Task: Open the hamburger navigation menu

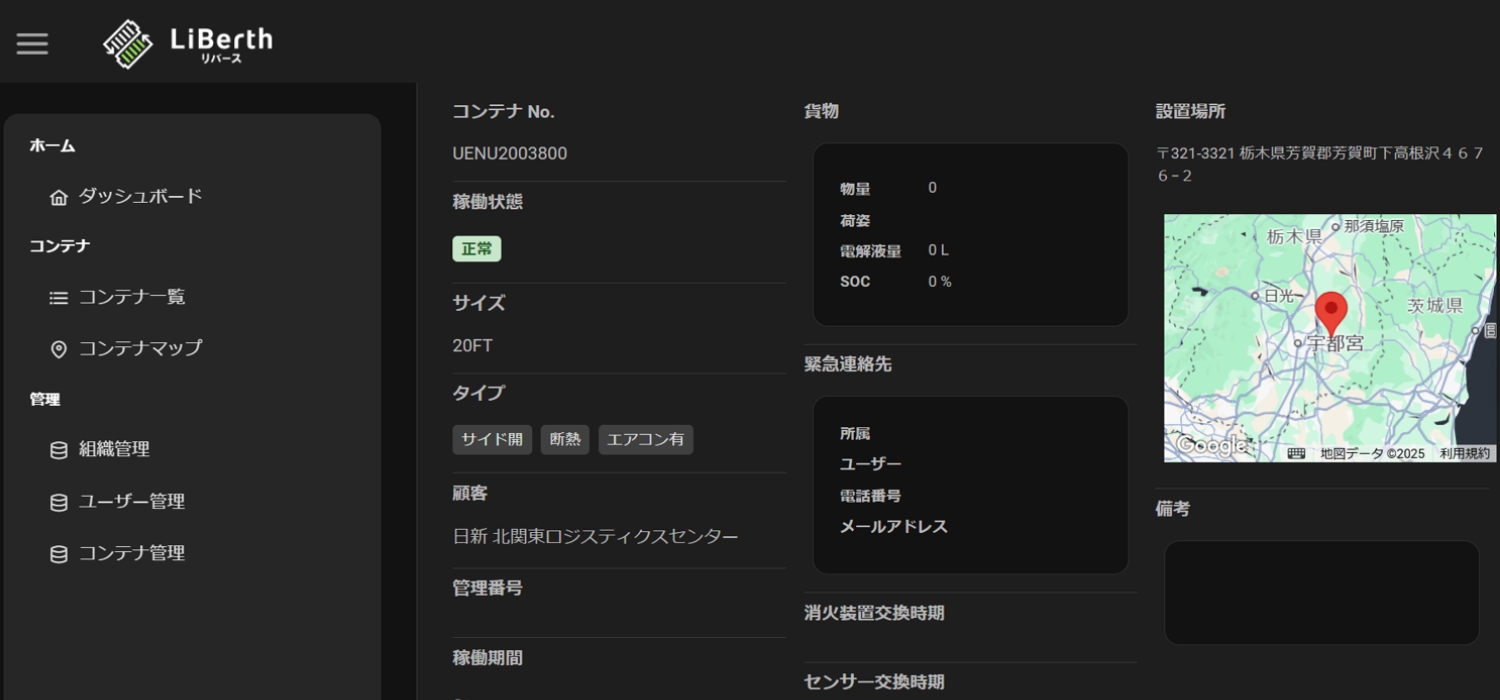Action: [32, 43]
